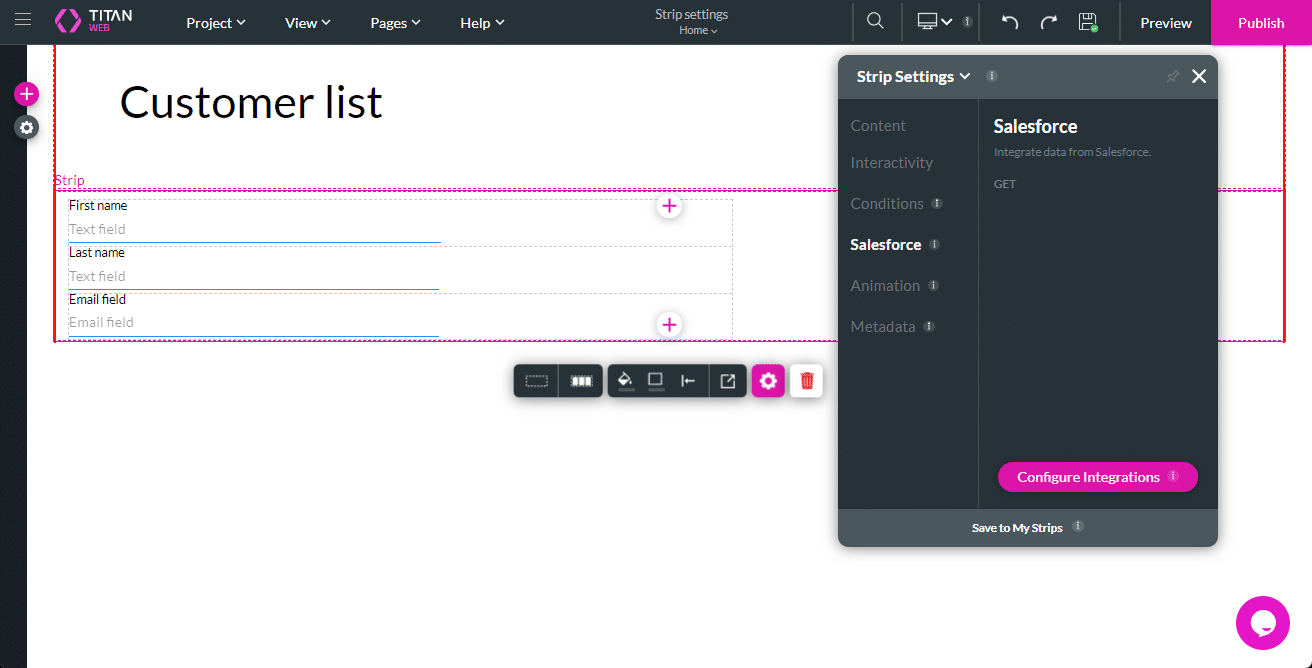Image resolution: width=1312 pixels, height=668 pixels.
Task: Undo the last change
Action: [1009, 21]
